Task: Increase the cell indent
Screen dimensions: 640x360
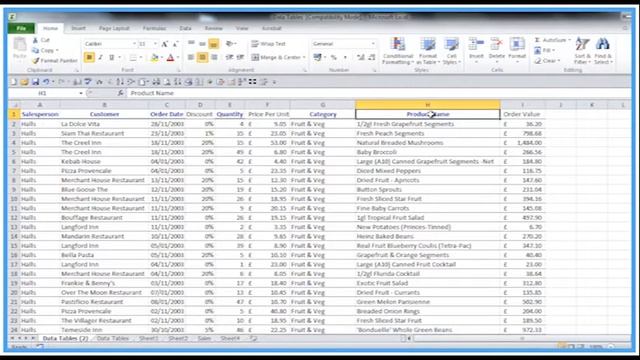Action: click(240, 57)
